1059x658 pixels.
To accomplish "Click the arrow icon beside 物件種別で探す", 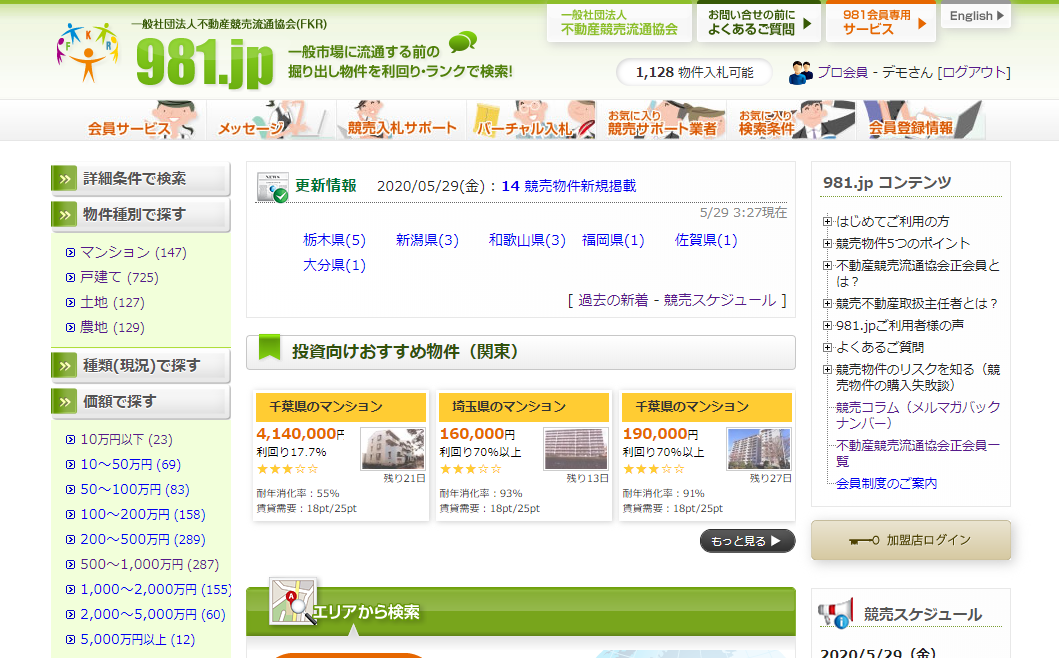I will click(x=64, y=215).
